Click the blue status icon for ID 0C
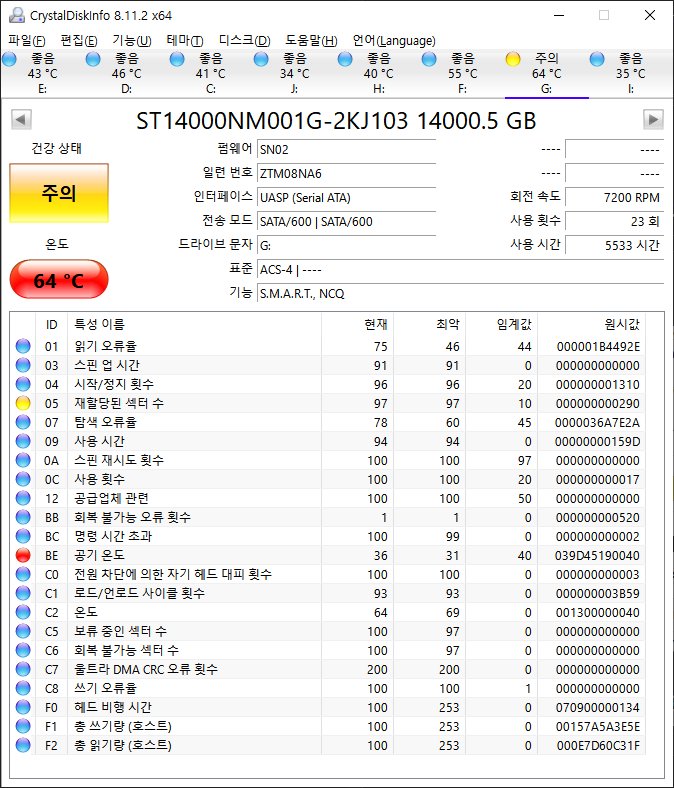 (23, 479)
